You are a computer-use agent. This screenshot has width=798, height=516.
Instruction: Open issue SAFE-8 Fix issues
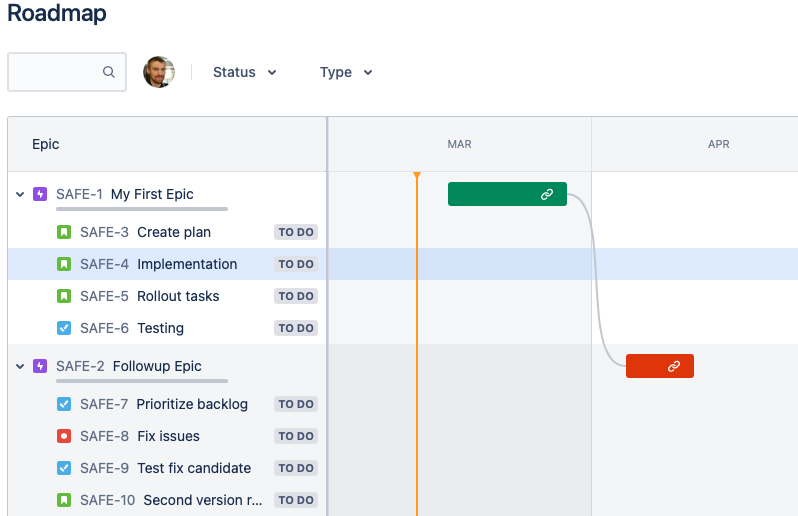139,436
